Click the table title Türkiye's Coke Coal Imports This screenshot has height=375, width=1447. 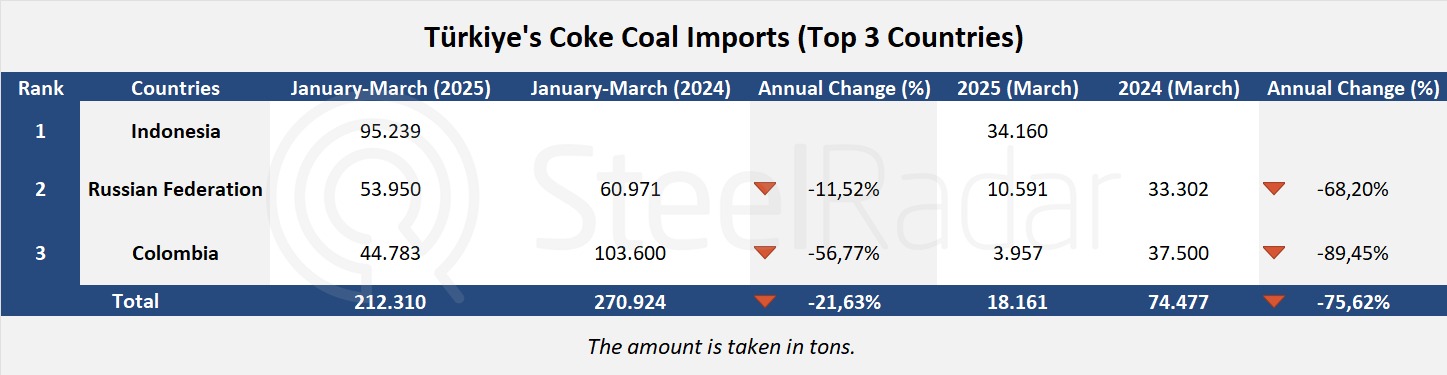coord(724,38)
